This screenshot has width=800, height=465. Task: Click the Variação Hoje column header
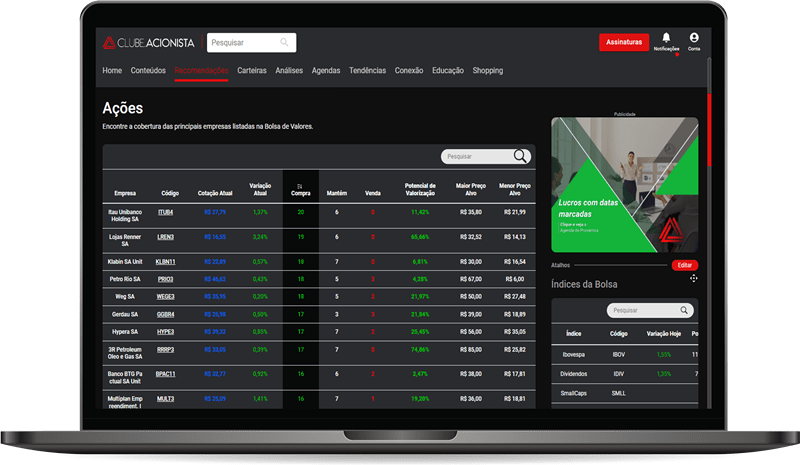coord(664,333)
